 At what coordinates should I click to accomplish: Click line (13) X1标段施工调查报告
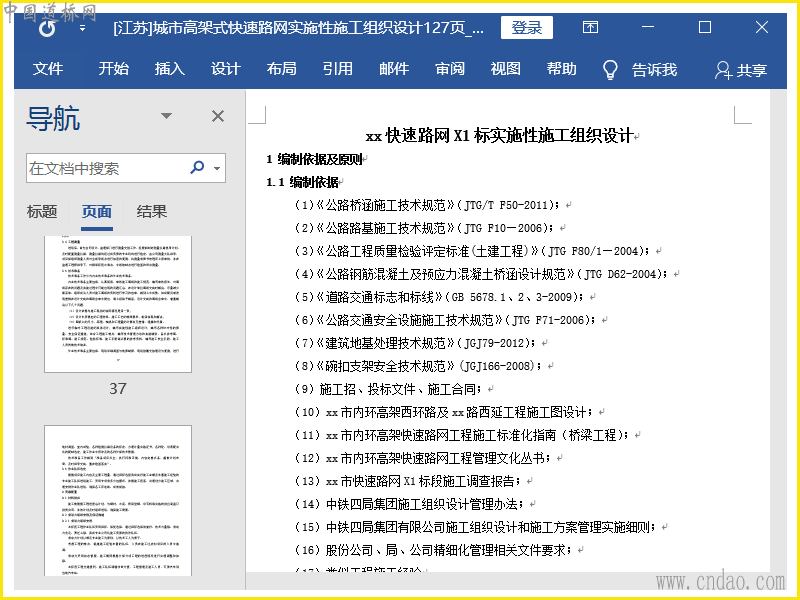click(x=408, y=481)
